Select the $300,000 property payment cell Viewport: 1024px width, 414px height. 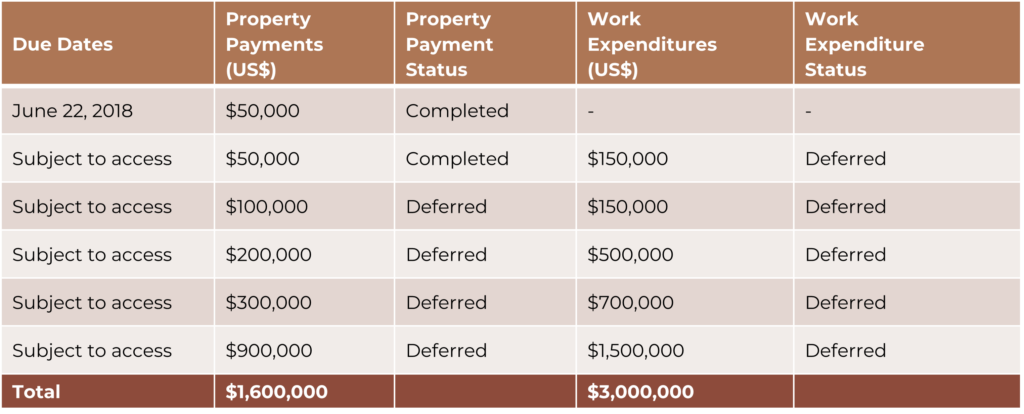point(268,303)
